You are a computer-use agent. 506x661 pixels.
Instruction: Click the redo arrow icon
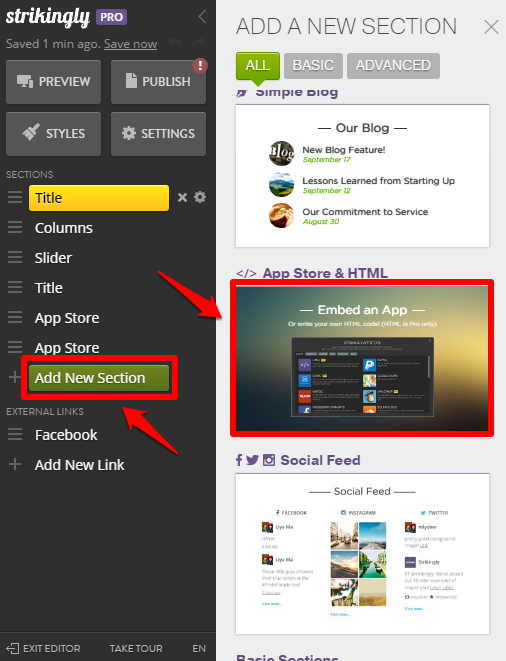coord(199,43)
